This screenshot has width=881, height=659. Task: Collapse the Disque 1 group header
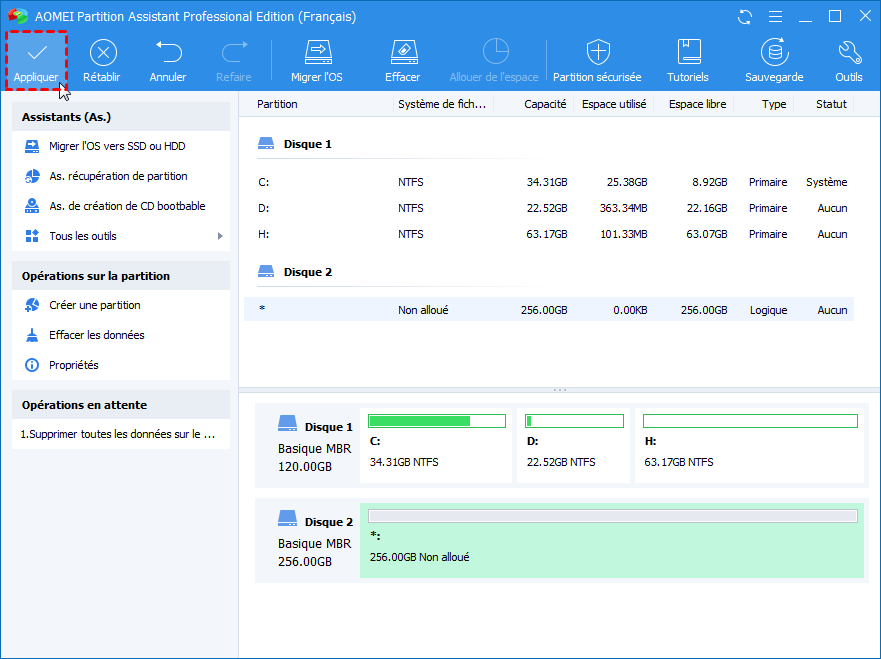pos(308,144)
